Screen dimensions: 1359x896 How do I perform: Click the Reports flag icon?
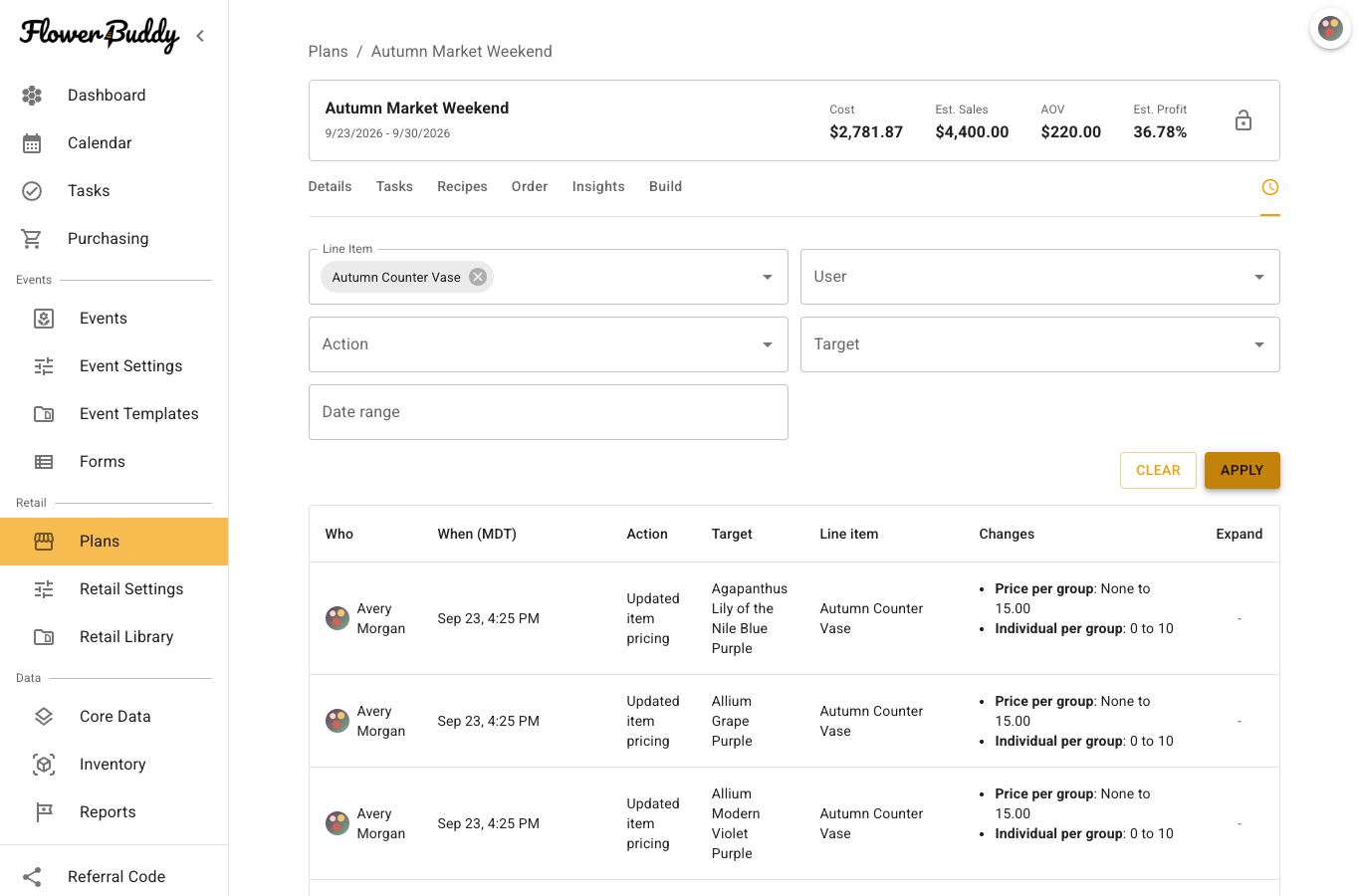click(44, 812)
